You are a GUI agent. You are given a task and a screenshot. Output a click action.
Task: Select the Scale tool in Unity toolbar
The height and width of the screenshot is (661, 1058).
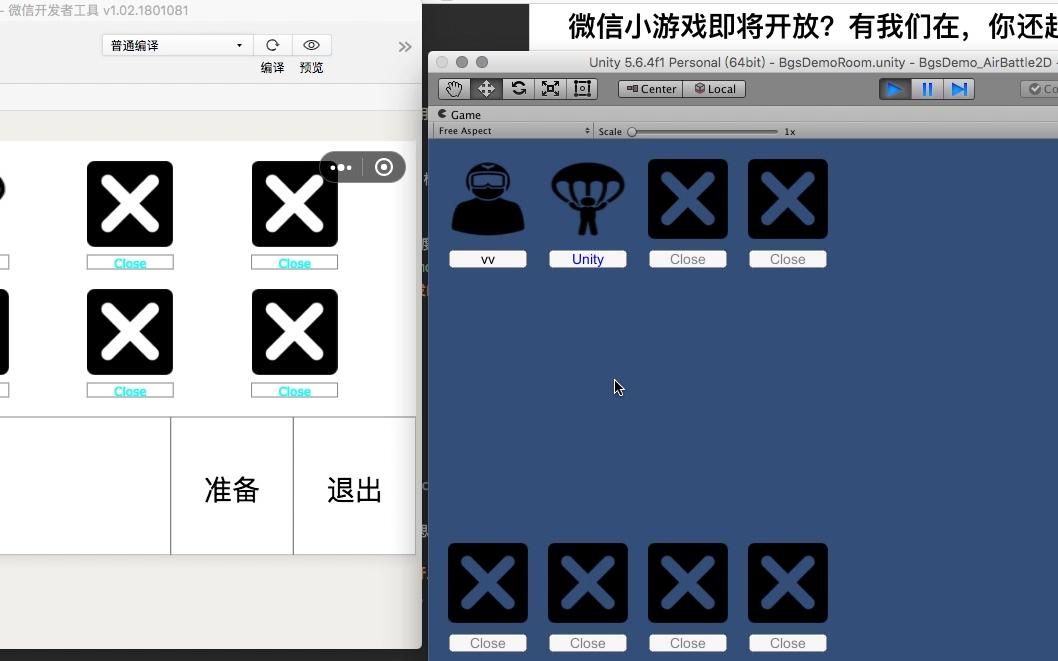[550, 88]
